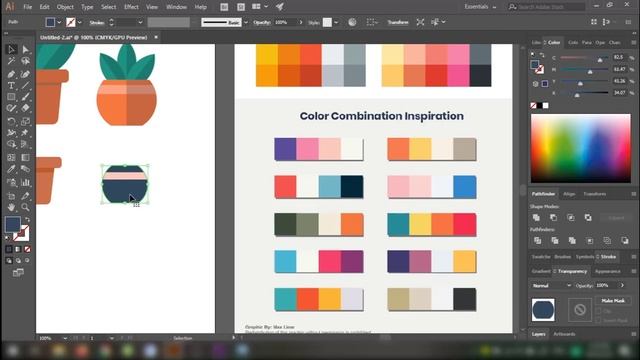Select the Curvature tool
This screenshot has height=360, width=640.
[x=25, y=74]
